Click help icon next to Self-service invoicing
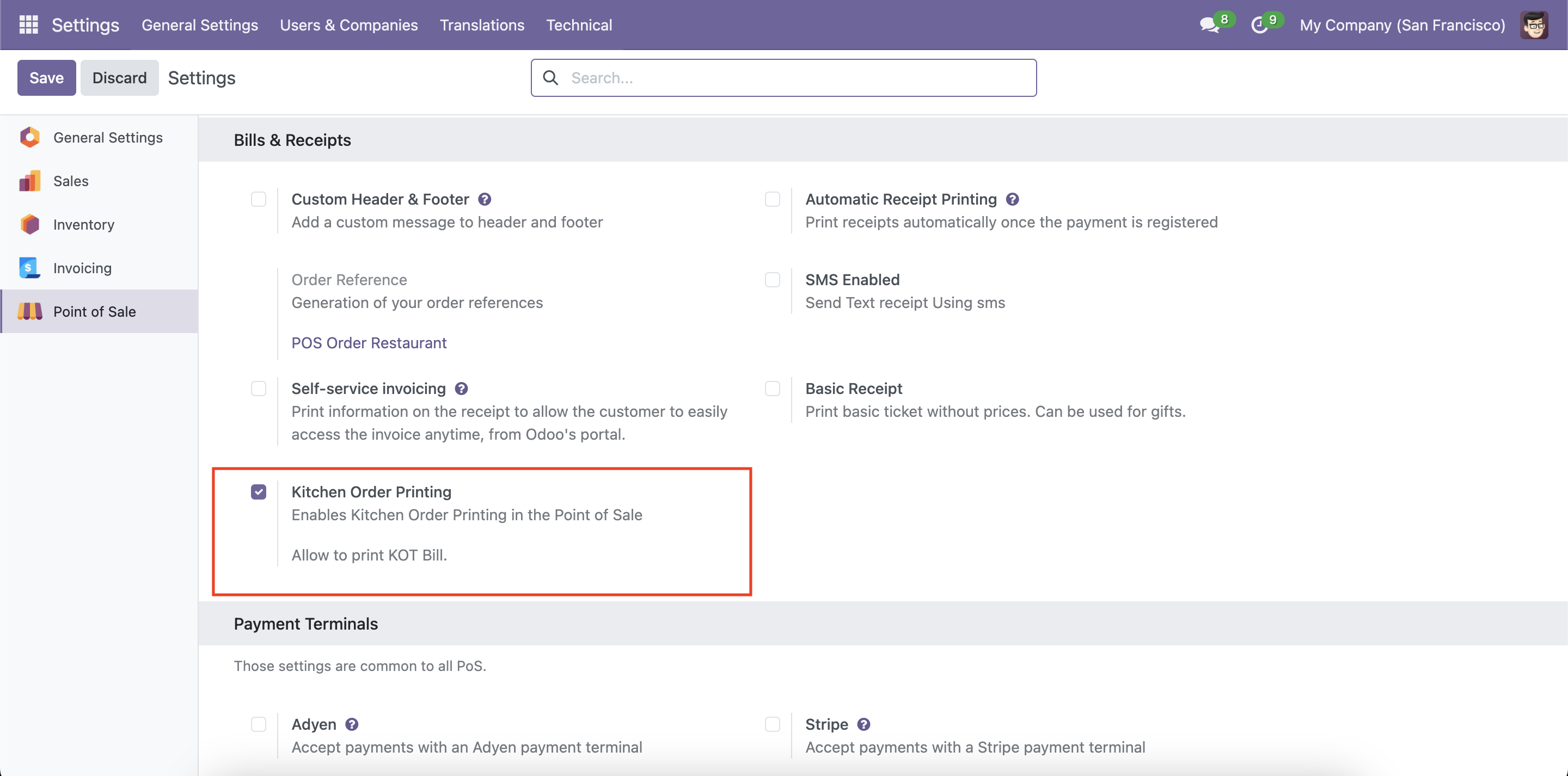The width and height of the screenshot is (1568, 776). (x=461, y=389)
